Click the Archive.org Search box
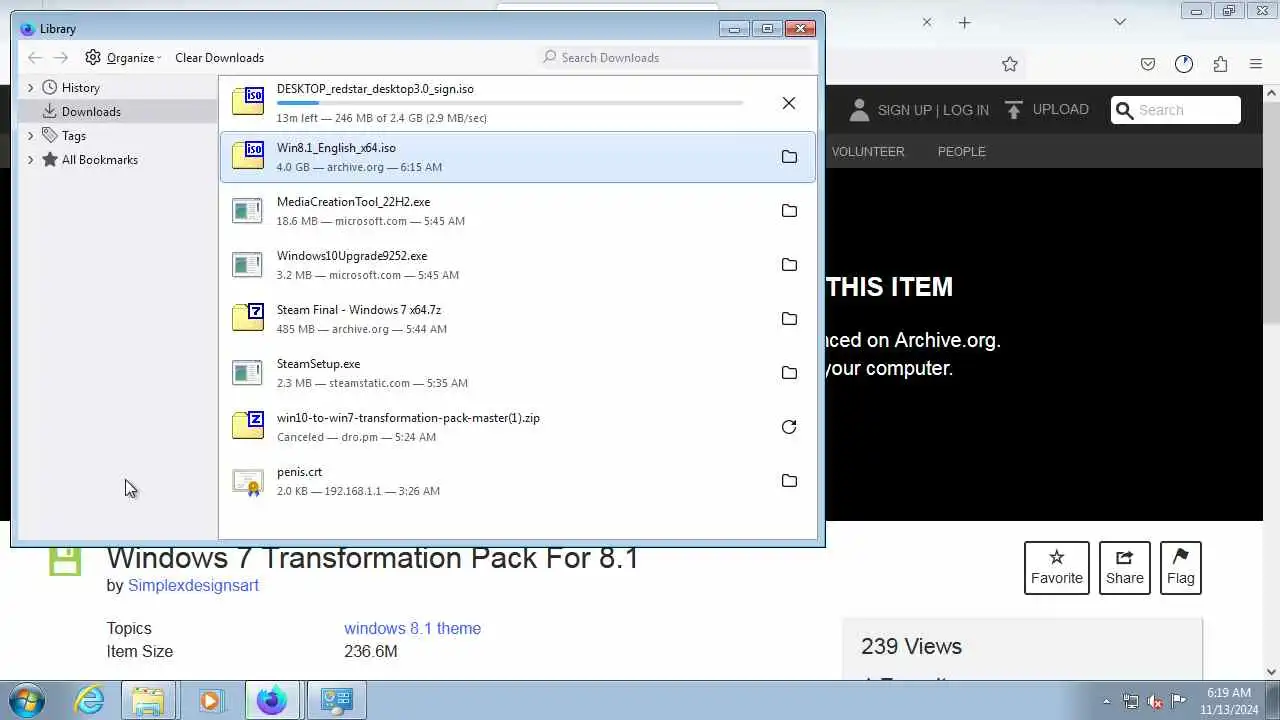 [x=1176, y=110]
